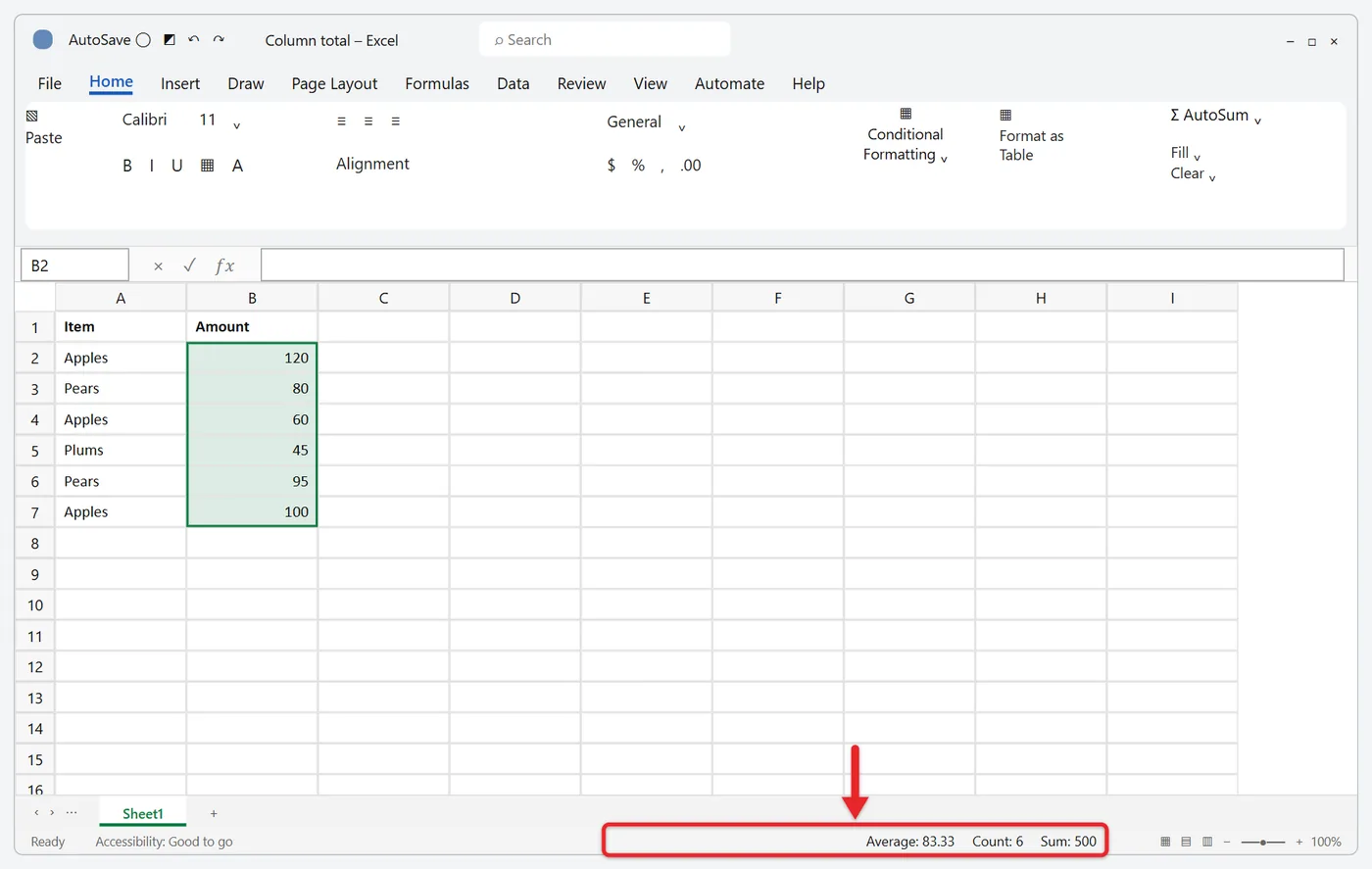The height and width of the screenshot is (869, 1372).
Task: Open the Borders grid icon
Action: pos(207,166)
